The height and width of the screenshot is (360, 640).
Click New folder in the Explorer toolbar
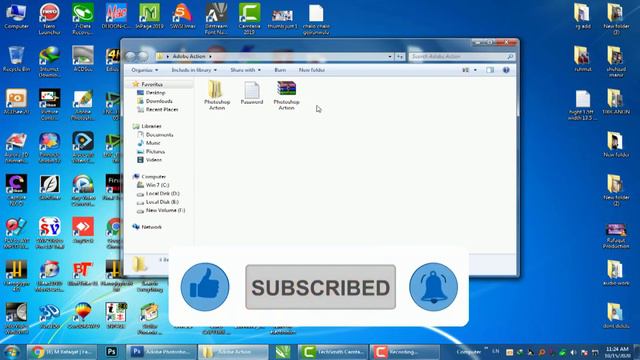[x=312, y=70]
